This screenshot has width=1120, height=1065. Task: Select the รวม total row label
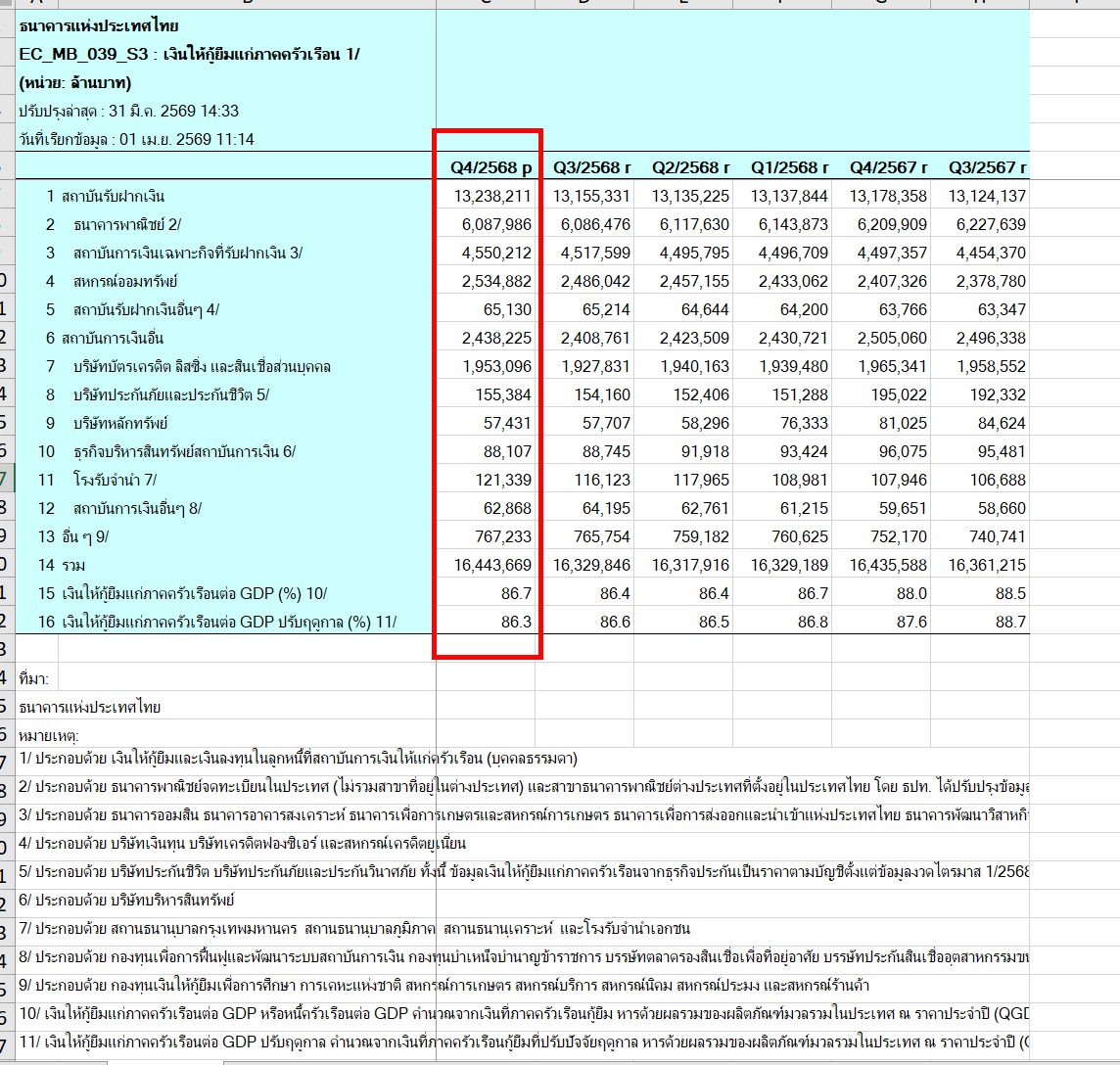[74, 565]
